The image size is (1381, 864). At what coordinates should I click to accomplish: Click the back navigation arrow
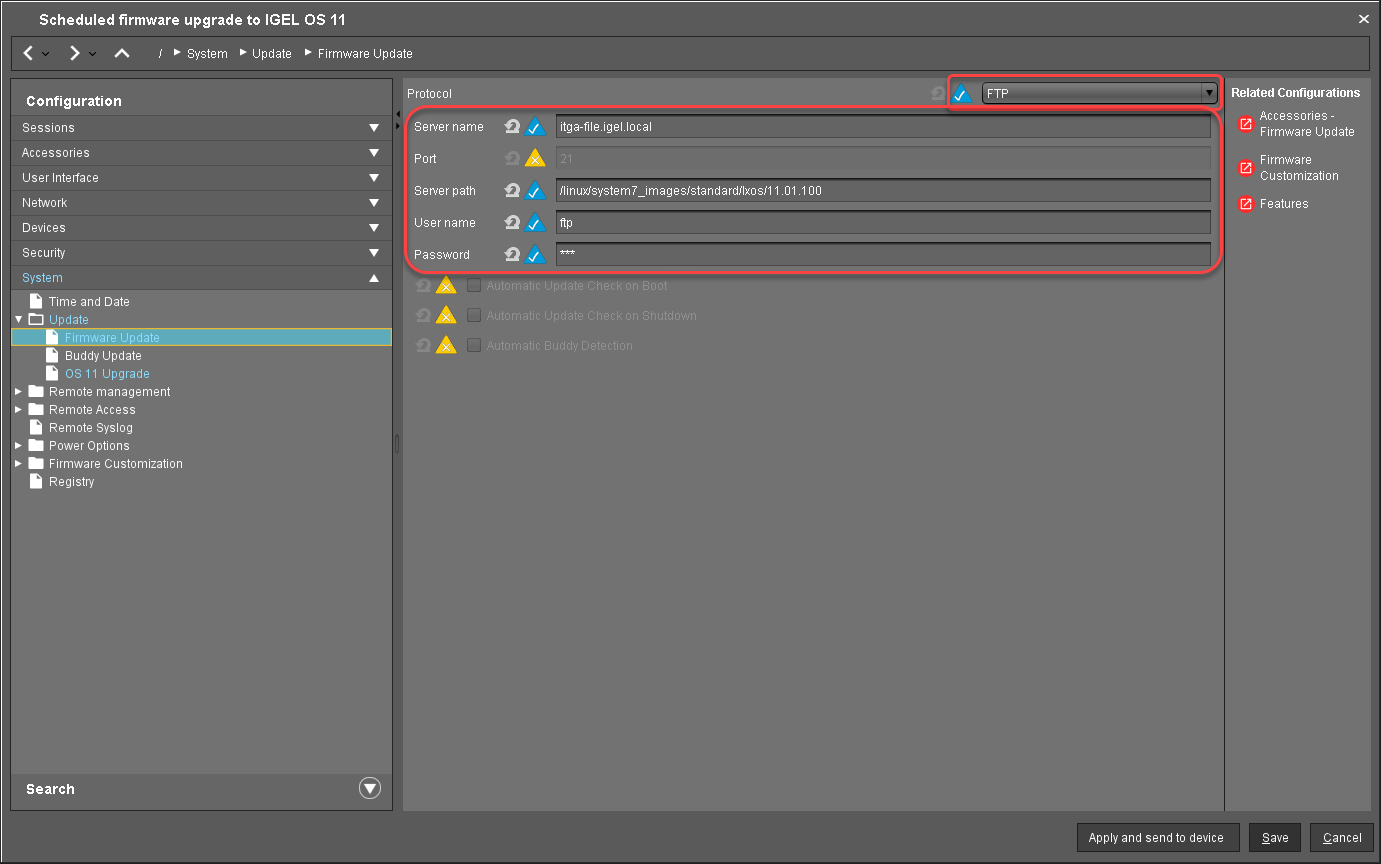coord(29,53)
